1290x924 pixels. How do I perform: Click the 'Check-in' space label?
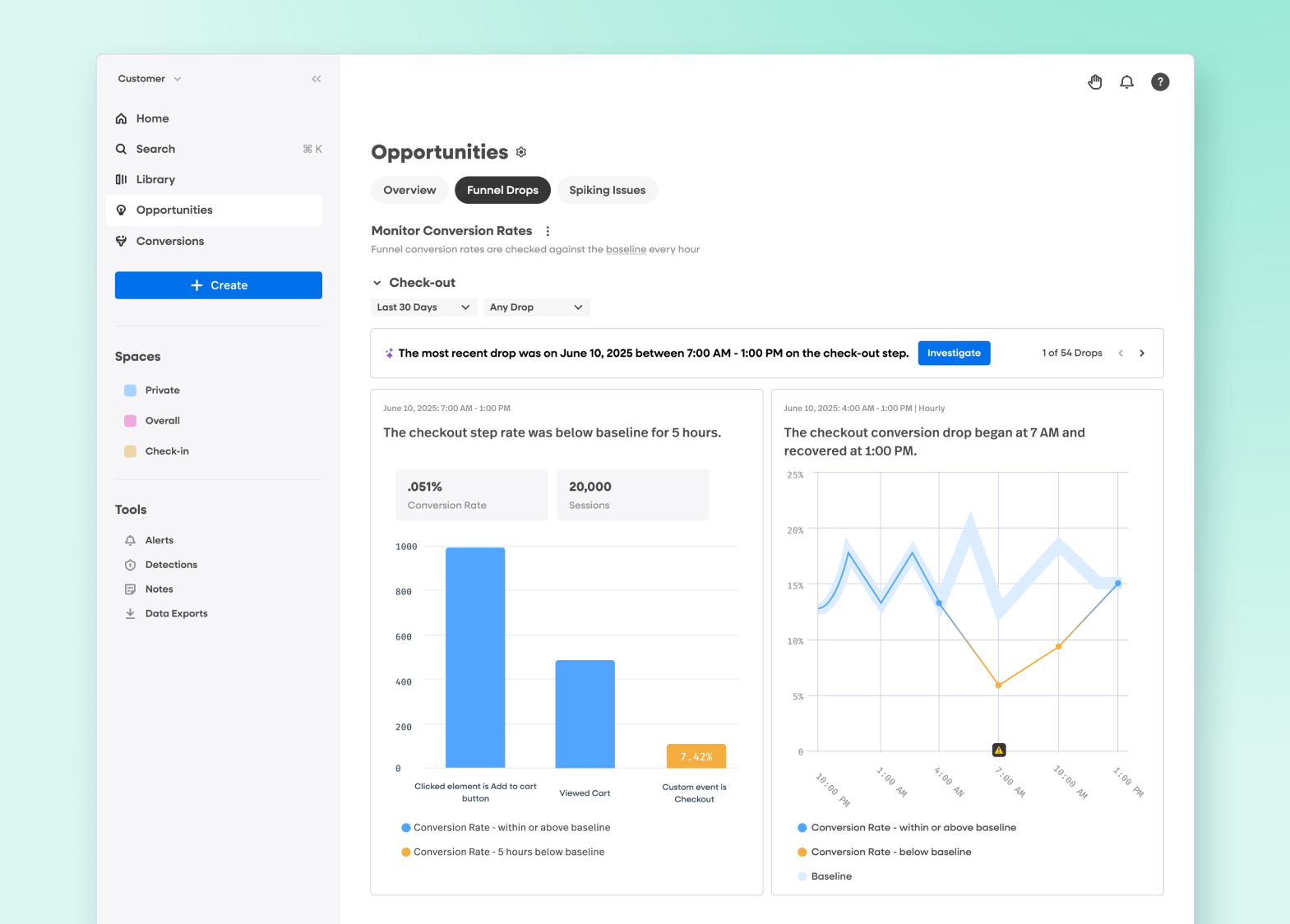click(167, 451)
